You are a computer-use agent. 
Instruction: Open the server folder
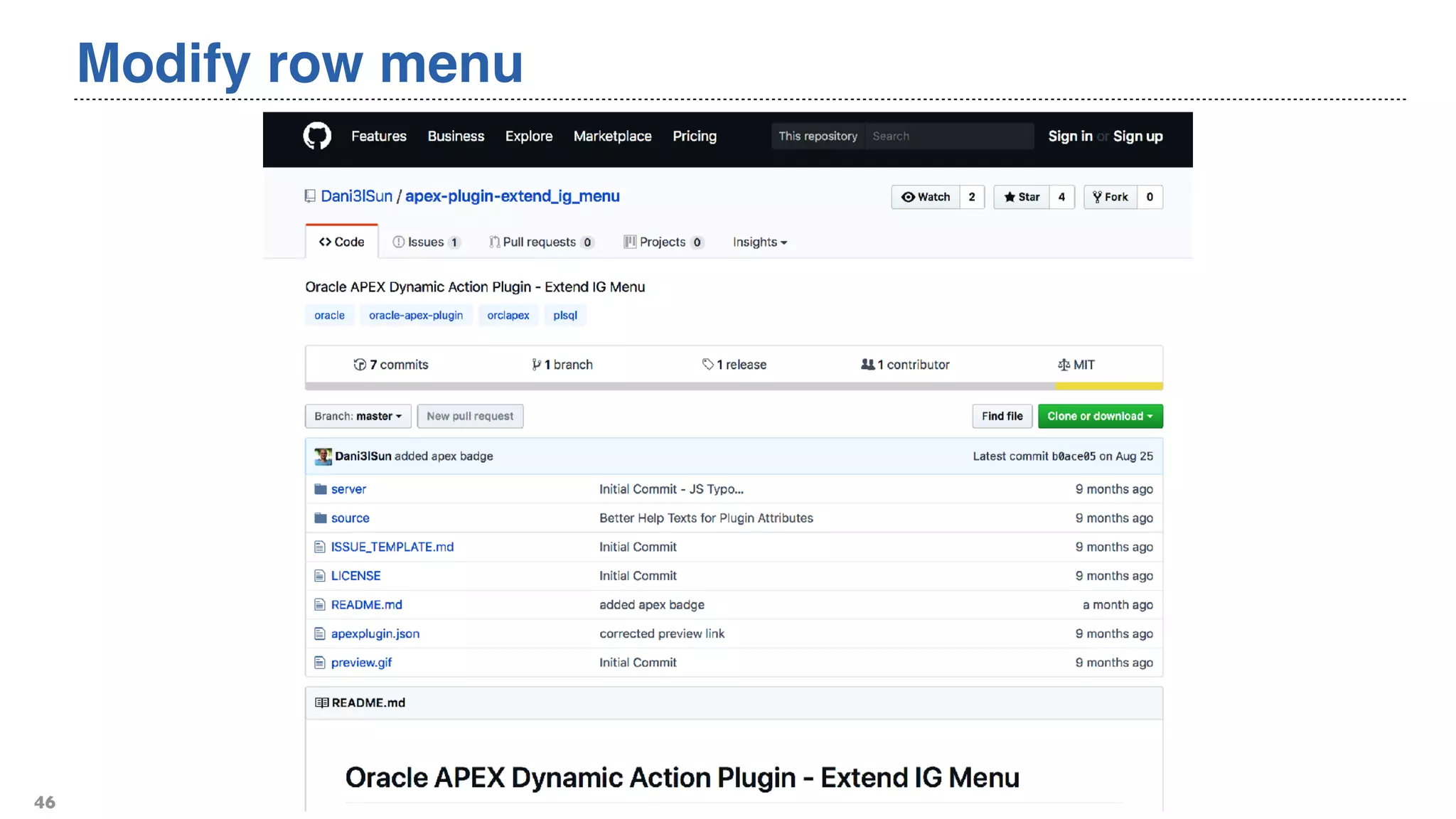pyautogui.click(x=348, y=489)
